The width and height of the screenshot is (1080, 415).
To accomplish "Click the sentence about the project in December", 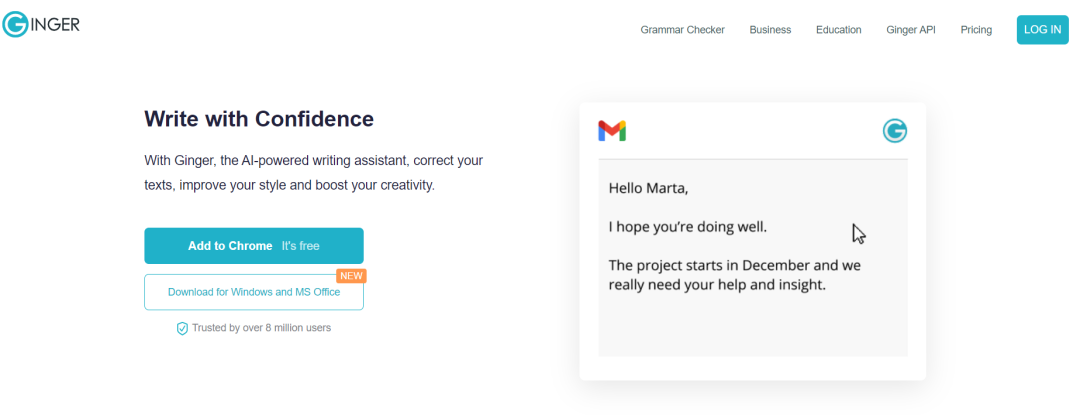I will 734,275.
